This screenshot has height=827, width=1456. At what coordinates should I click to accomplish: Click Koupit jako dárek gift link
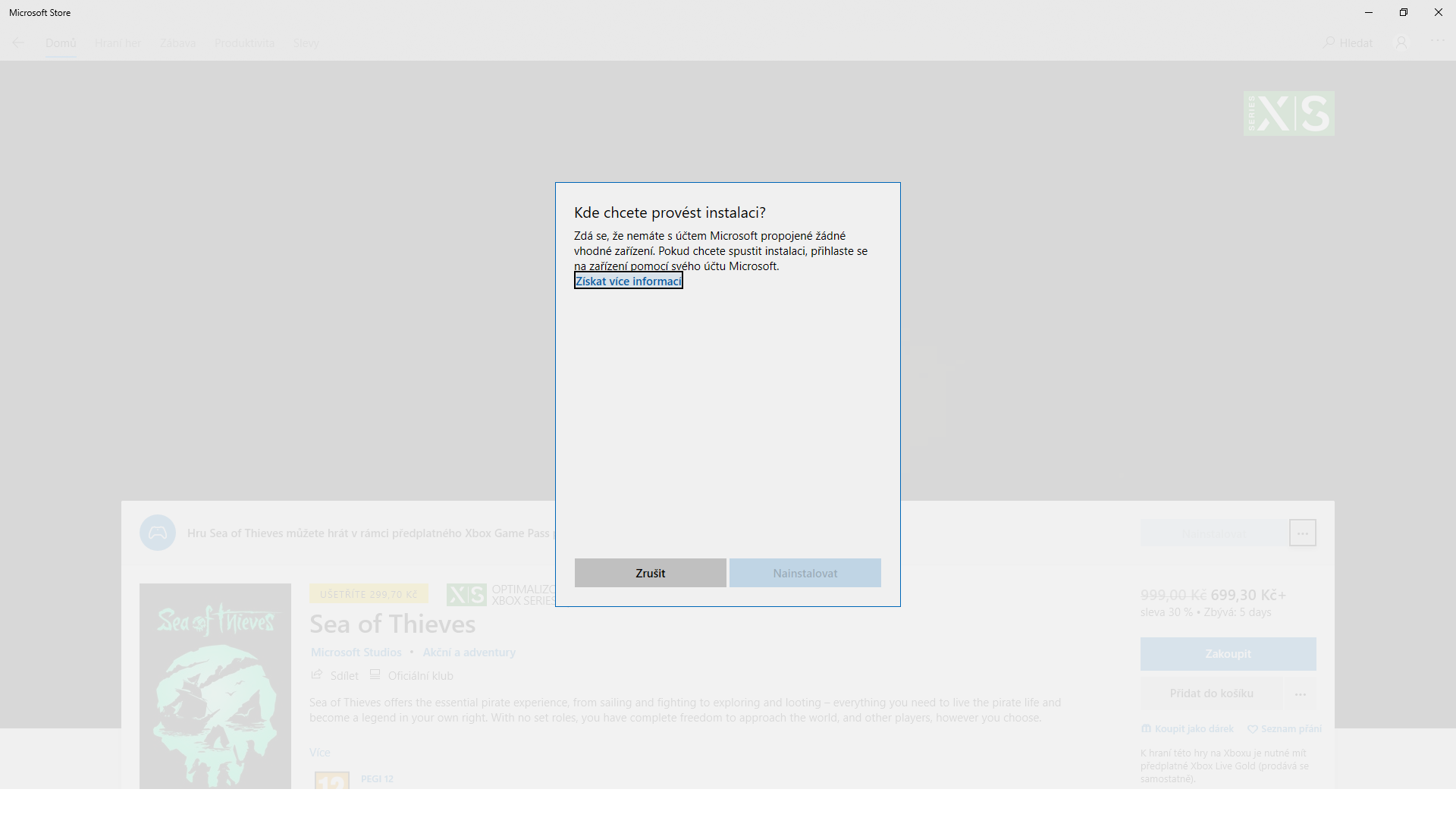[1194, 729]
